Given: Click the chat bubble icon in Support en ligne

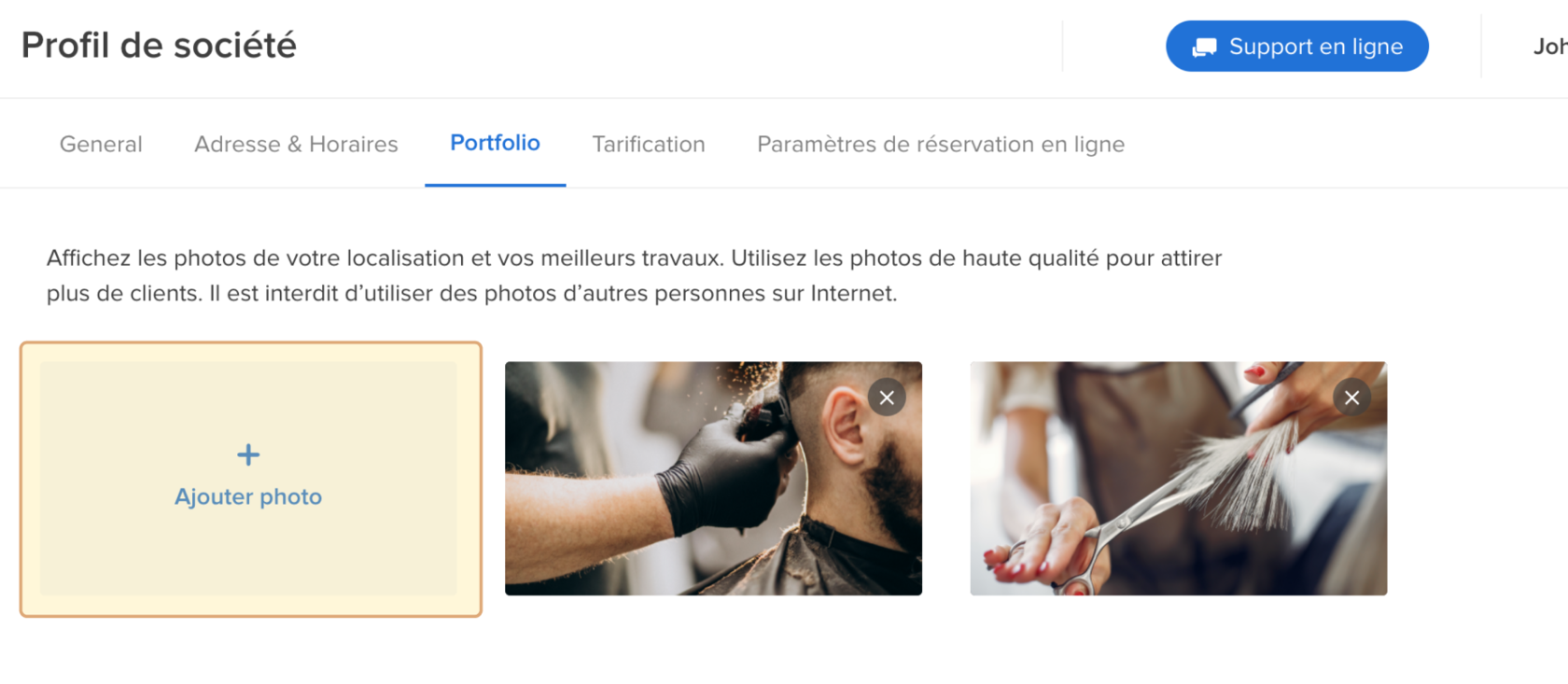Looking at the screenshot, I should (x=1204, y=47).
